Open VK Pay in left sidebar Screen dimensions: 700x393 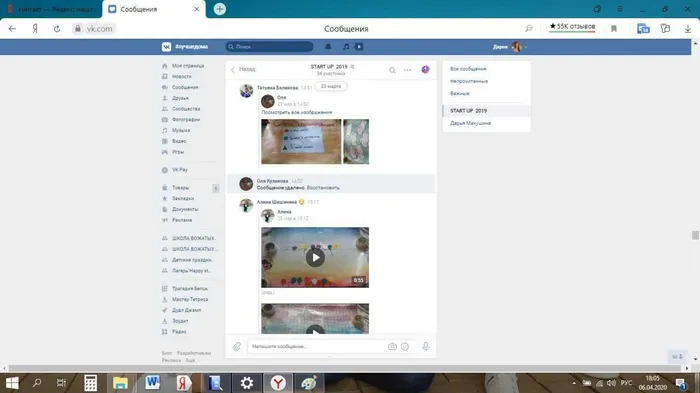pyautogui.click(x=180, y=170)
